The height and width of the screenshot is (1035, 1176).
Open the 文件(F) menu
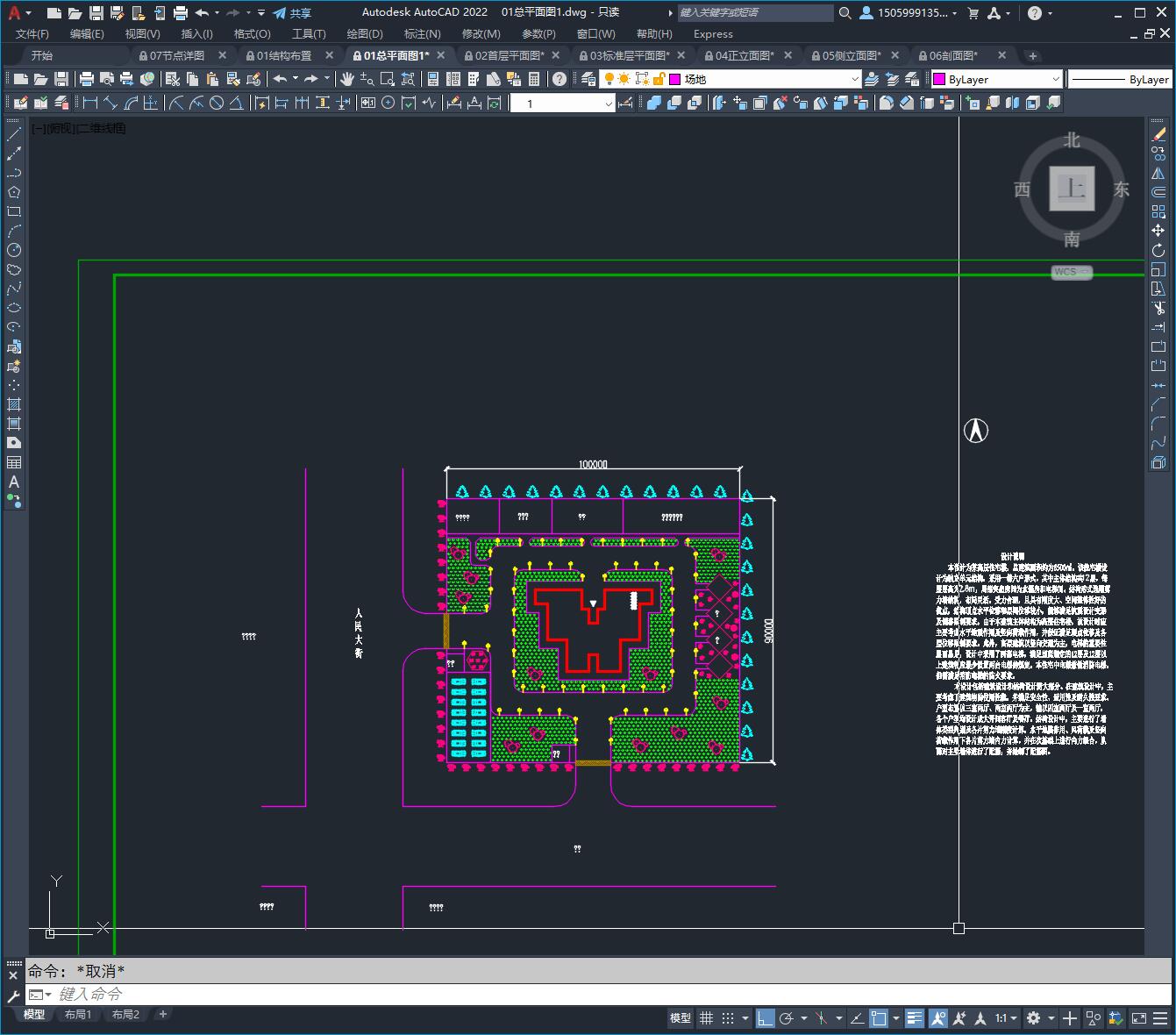click(32, 33)
